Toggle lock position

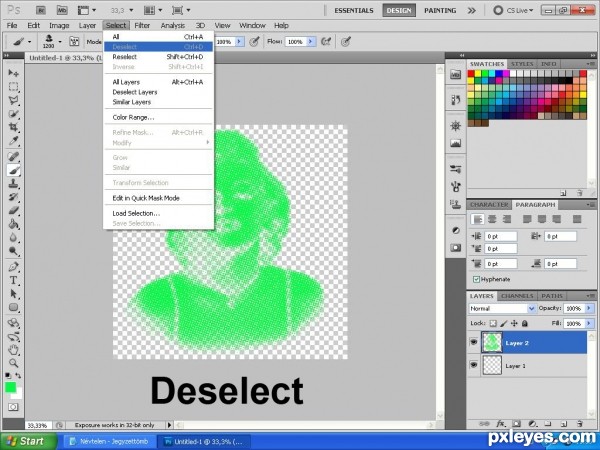coord(514,323)
